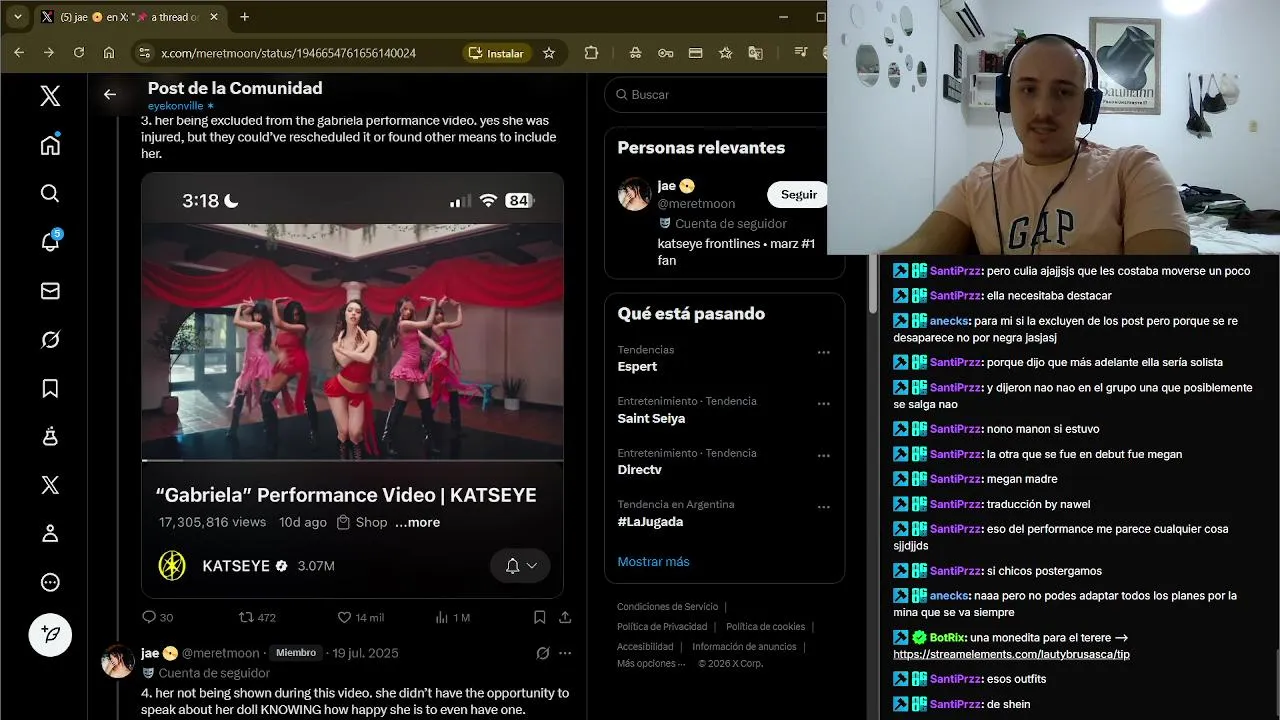View site information icon in address bar
Screen dimensions: 1280x720
144,53
